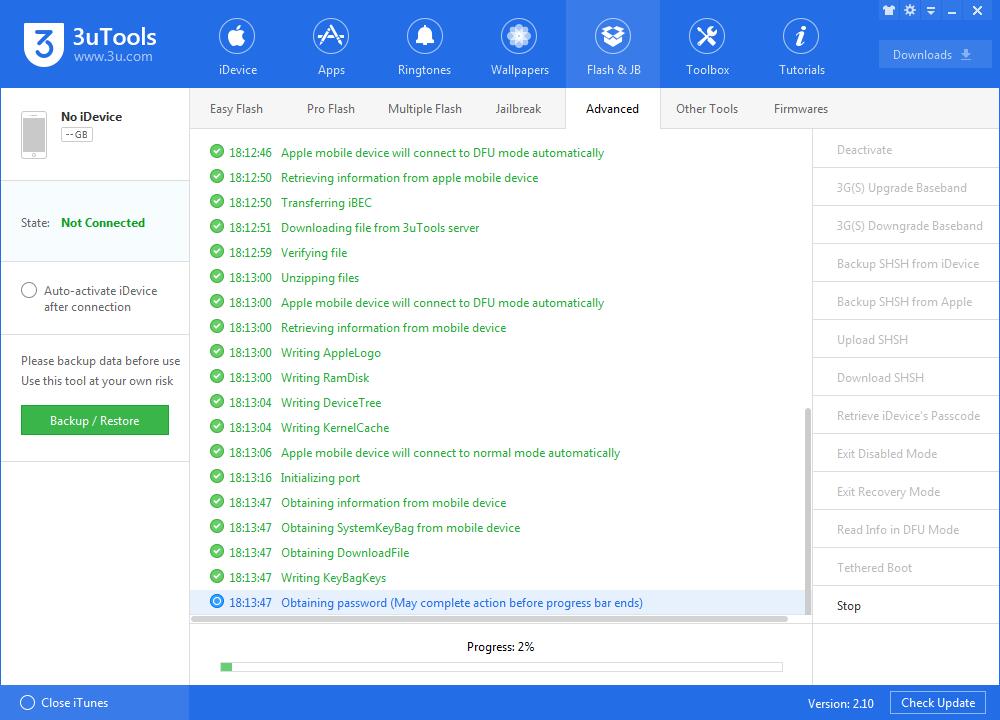Open the Multiple Flash tab
This screenshot has height=720, width=1000.
(425, 109)
